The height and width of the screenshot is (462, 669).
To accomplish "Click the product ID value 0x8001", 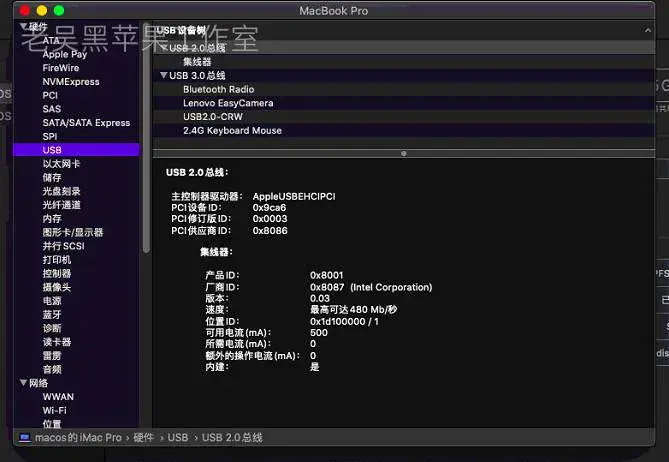I will (x=326, y=275).
